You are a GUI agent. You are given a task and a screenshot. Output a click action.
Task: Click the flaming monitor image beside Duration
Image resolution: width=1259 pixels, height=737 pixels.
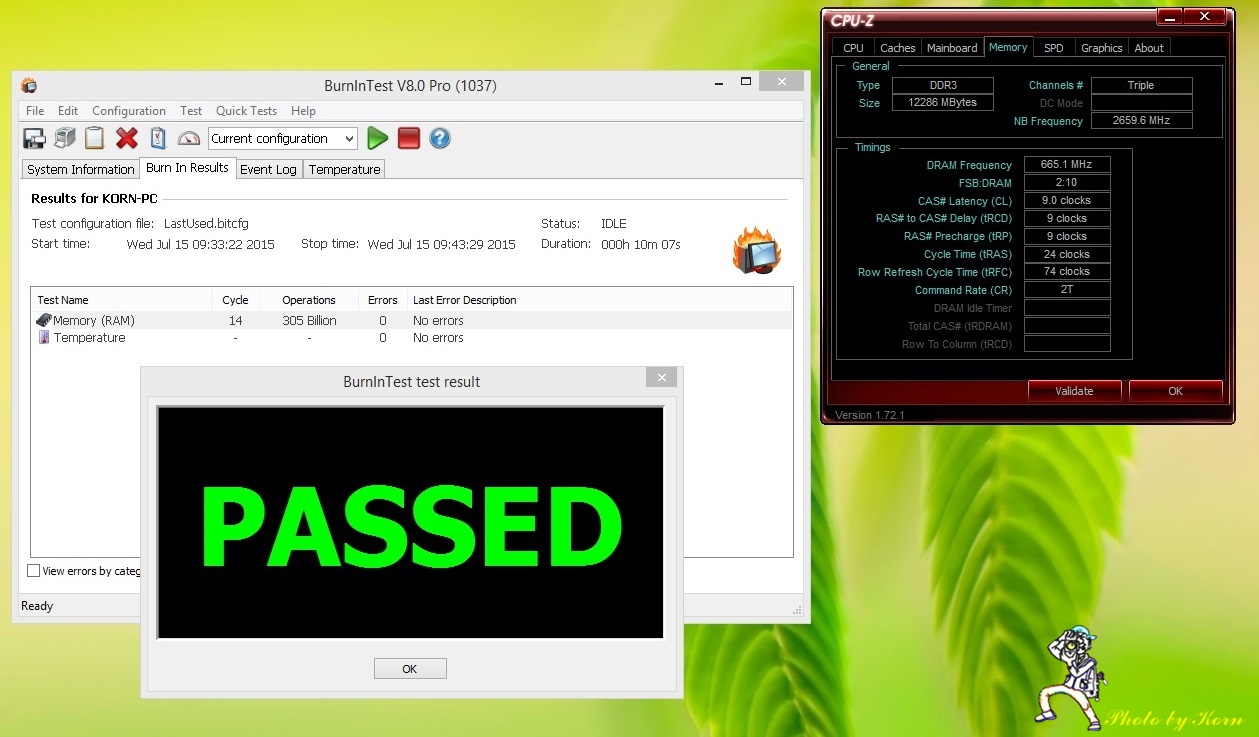757,250
